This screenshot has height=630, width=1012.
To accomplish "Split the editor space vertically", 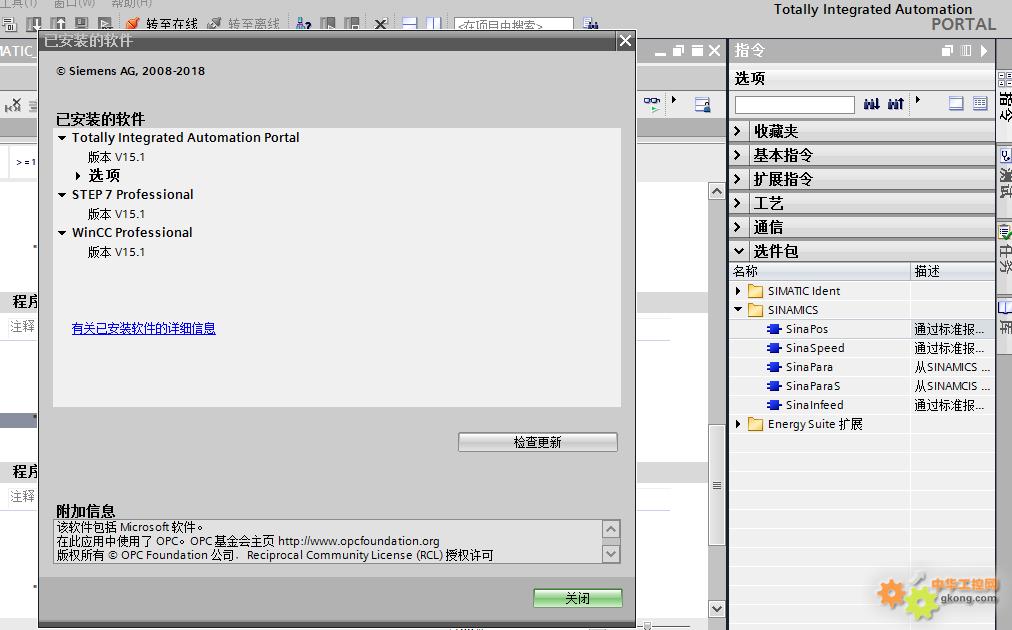I will click(433, 24).
